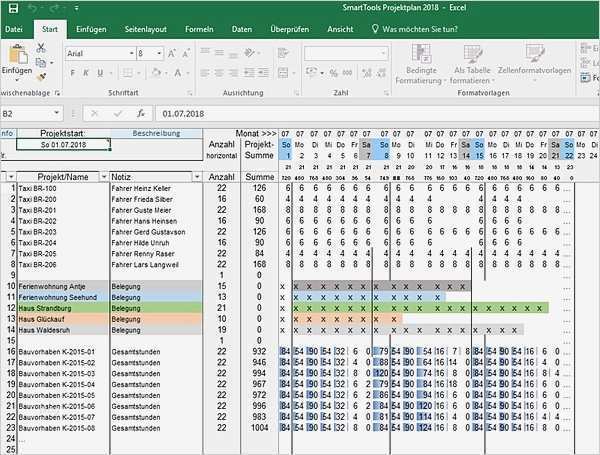Toggle underline U formatting
600x455 pixels.
coord(99,74)
